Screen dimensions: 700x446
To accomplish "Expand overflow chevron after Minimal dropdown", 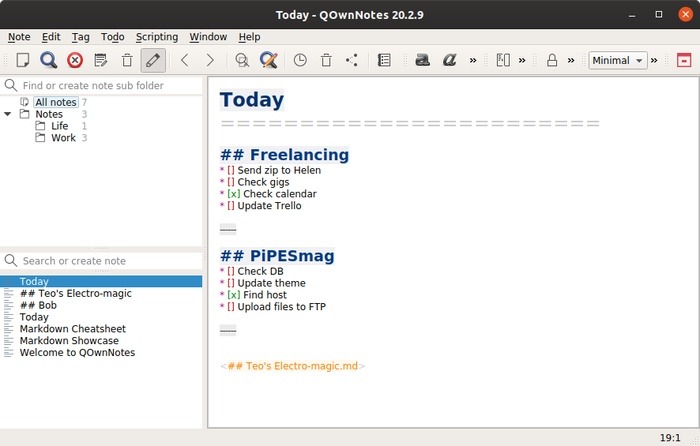I will tap(654, 60).
